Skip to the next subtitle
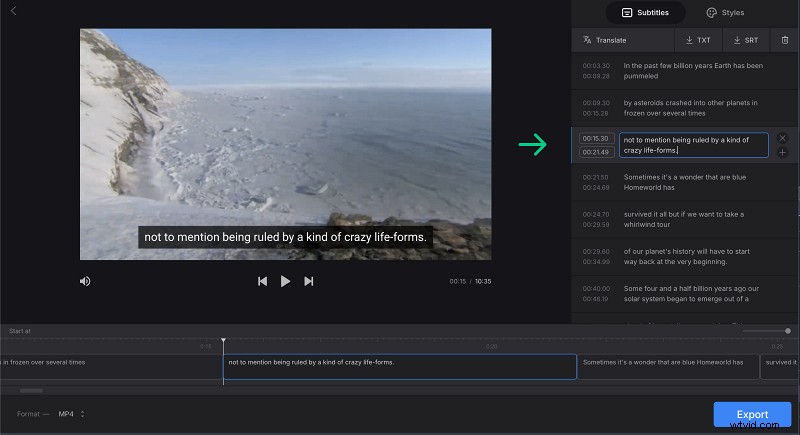 click(x=308, y=282)
